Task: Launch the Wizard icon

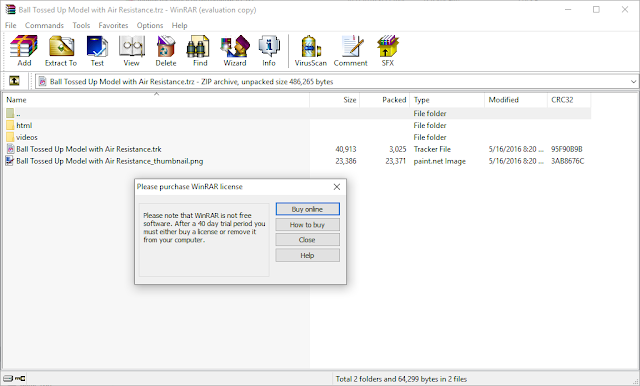Action: pyautogui.click(x=235, y=51)
